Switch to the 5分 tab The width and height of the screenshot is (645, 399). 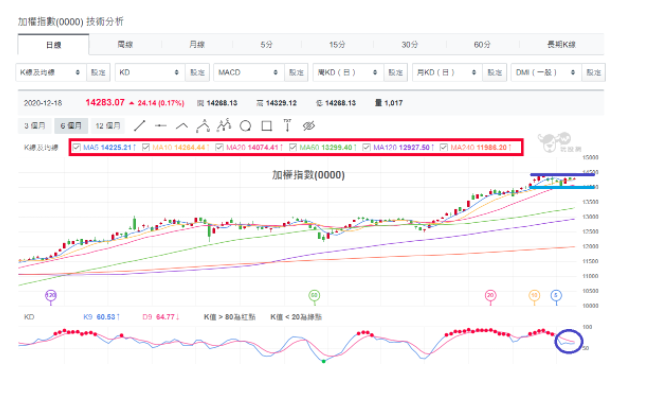pos(267,44)
